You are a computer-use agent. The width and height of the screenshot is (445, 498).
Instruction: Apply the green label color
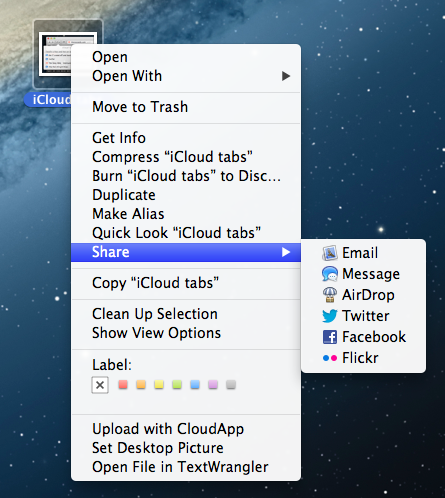tap(177, 385)
